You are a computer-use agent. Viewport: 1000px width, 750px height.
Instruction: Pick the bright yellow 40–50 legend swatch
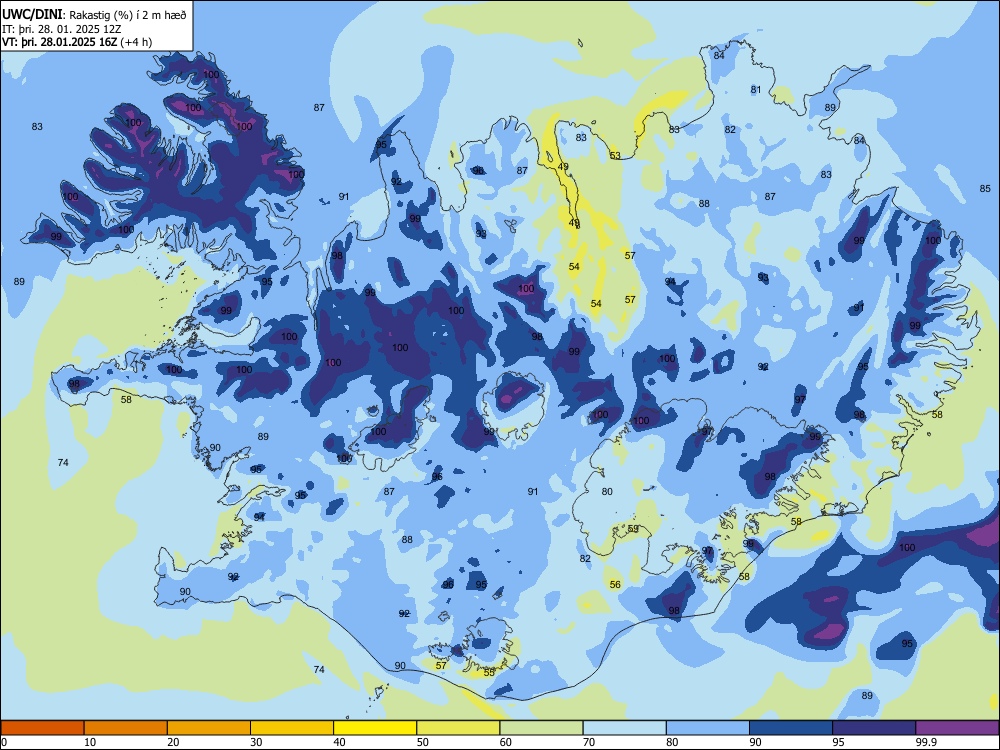coord(375,728)
